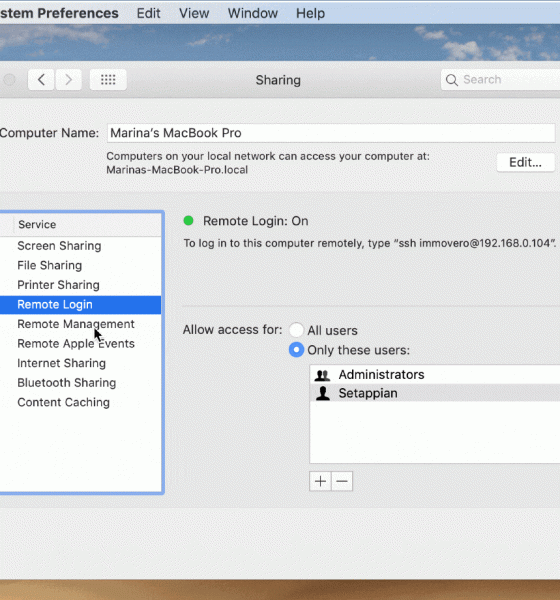Click the magnifier icon in Search
The height and width of the screenshot is (600, 560).
pos(452,80)
